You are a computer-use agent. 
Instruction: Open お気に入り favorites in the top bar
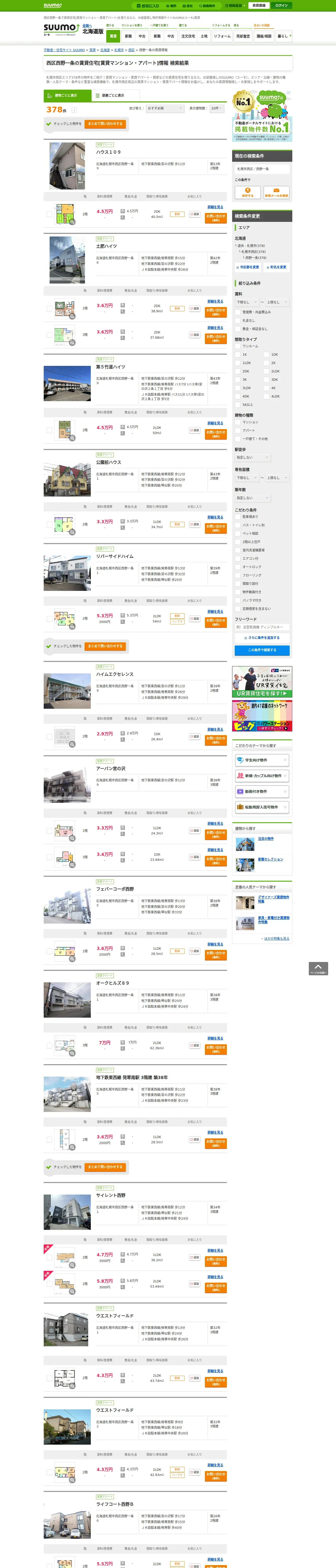point(148,5)
